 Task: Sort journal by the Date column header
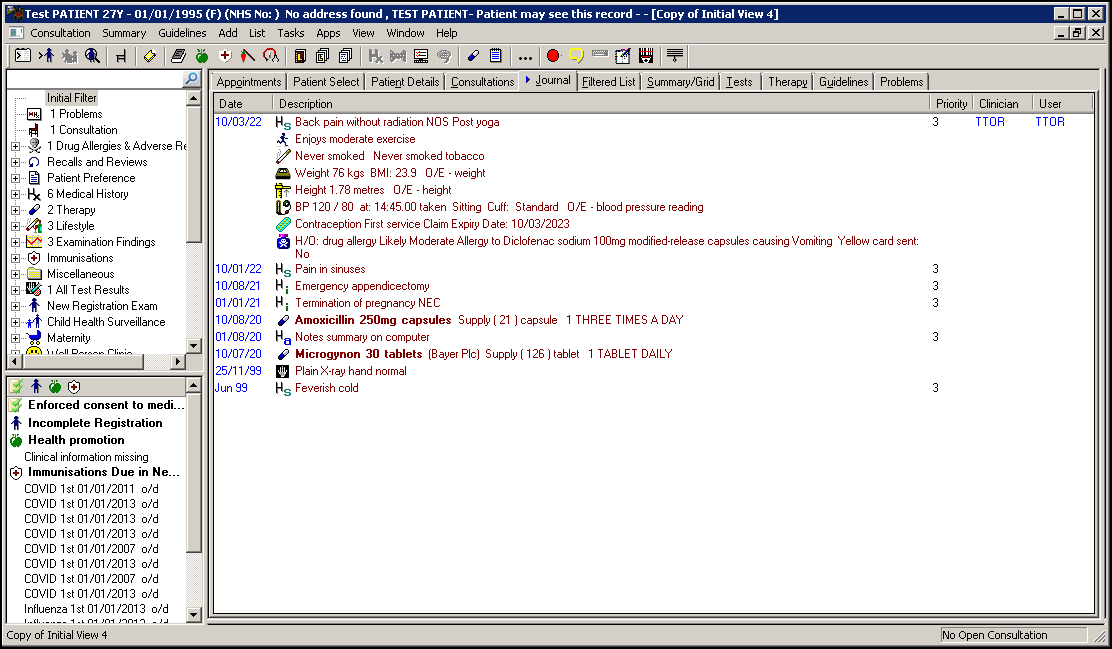[x=231, y=104]
